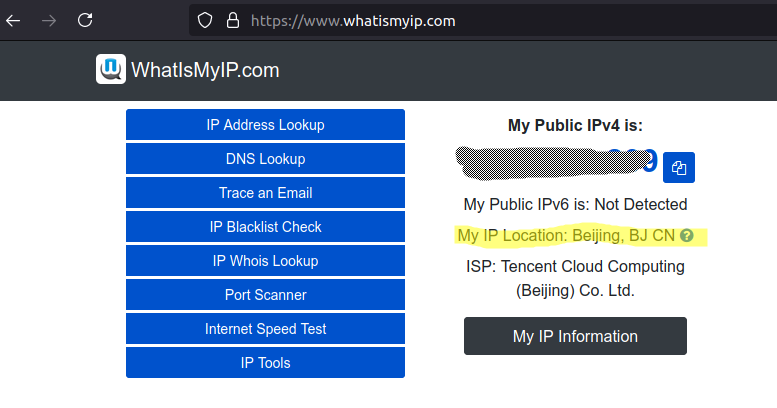The height and width of the screenshot is (408, 777).
Task: Reload the current page
Action: click(x=85, y=19)
